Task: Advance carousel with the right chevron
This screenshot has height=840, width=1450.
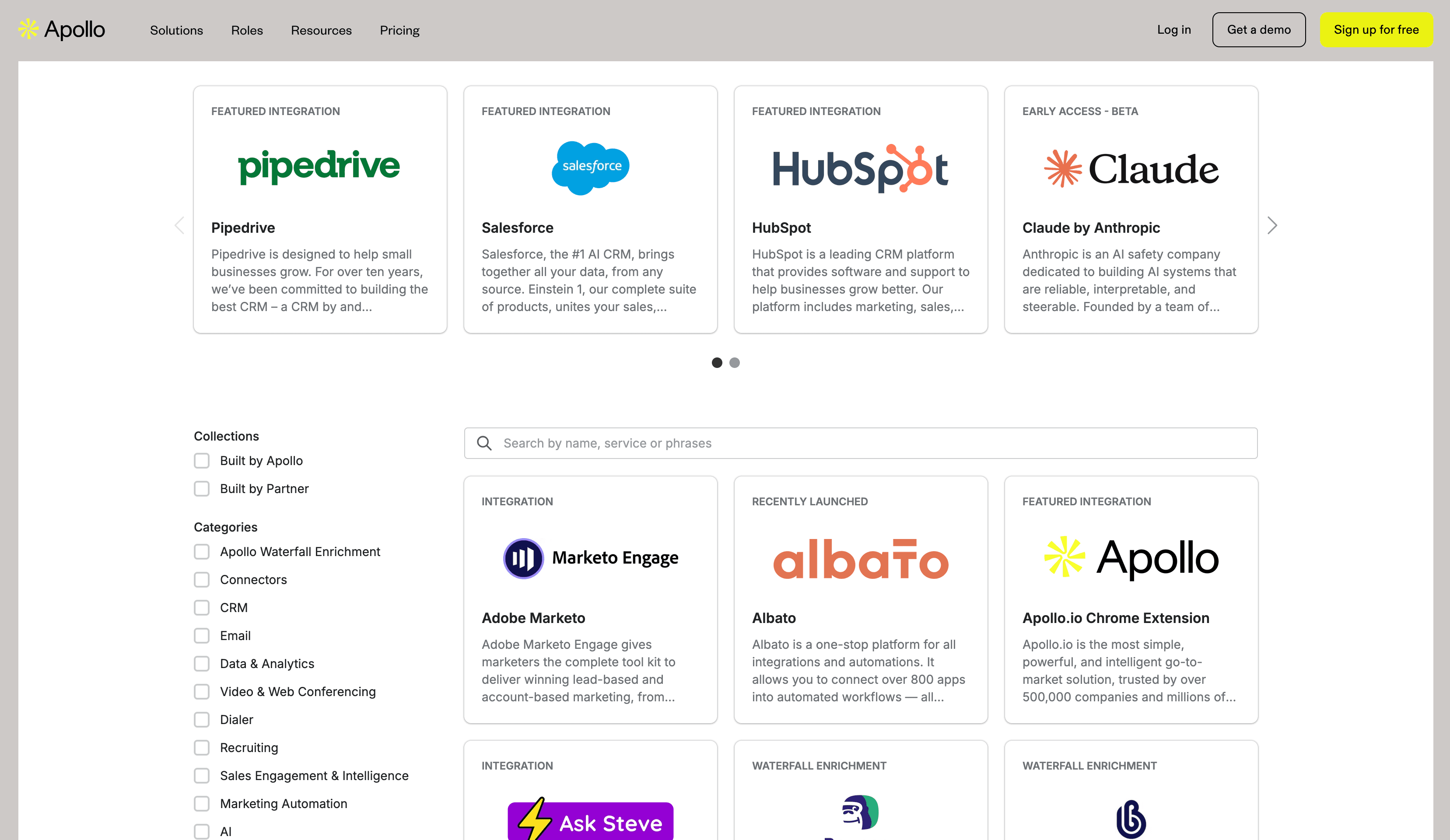Action: 1272,226
